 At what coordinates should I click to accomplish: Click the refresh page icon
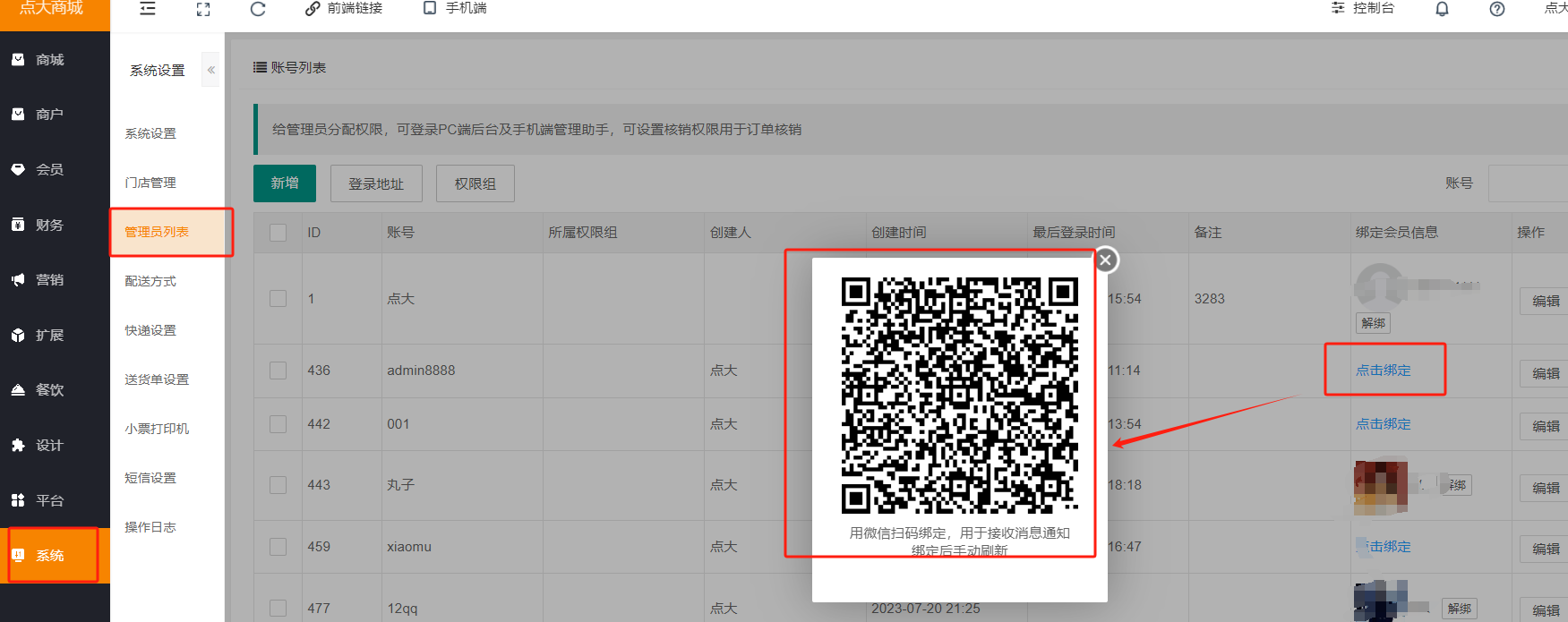[x=258, y=9]
